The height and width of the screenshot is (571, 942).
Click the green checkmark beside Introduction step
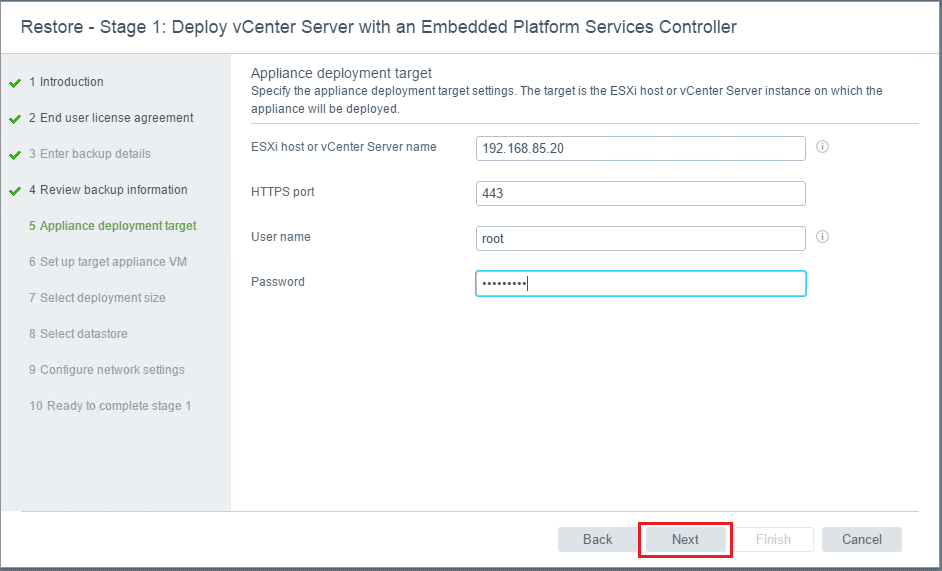coord(15,83)
